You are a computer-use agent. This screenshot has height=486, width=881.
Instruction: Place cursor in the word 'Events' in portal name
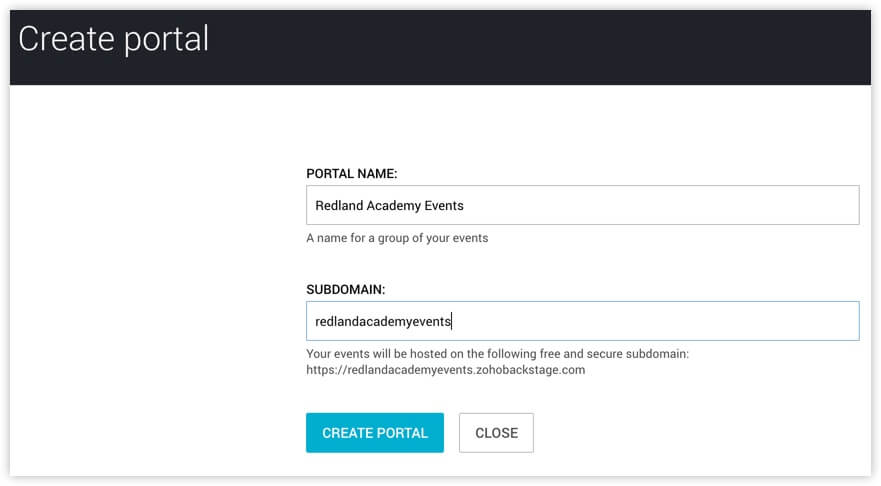point(444,206)
